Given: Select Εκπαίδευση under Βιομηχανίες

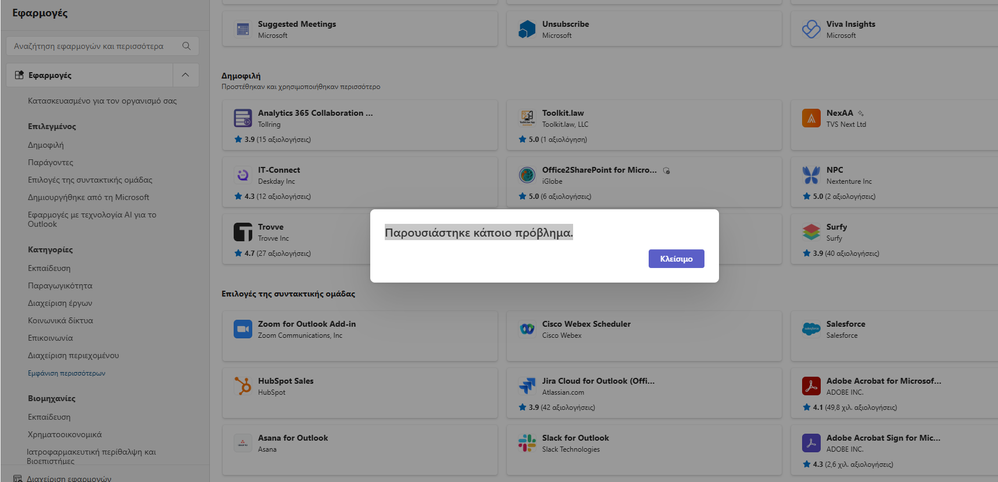Looking at the screenshot, I should 49,417.
